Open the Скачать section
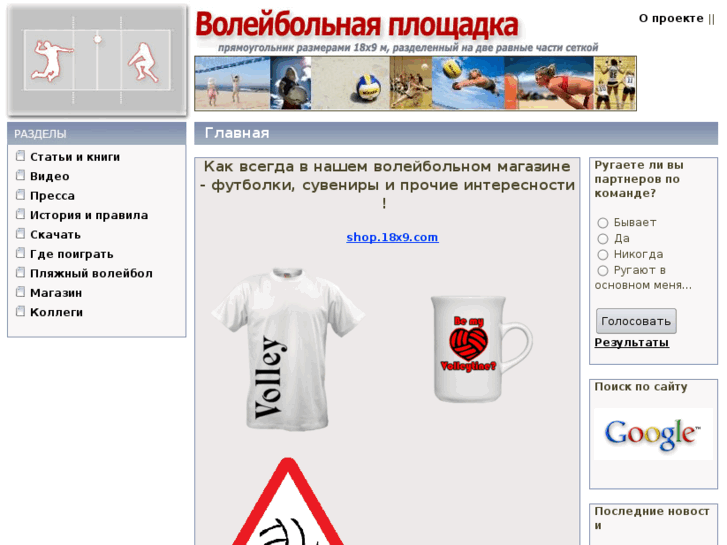727x545 pixels. pos(55,235)
